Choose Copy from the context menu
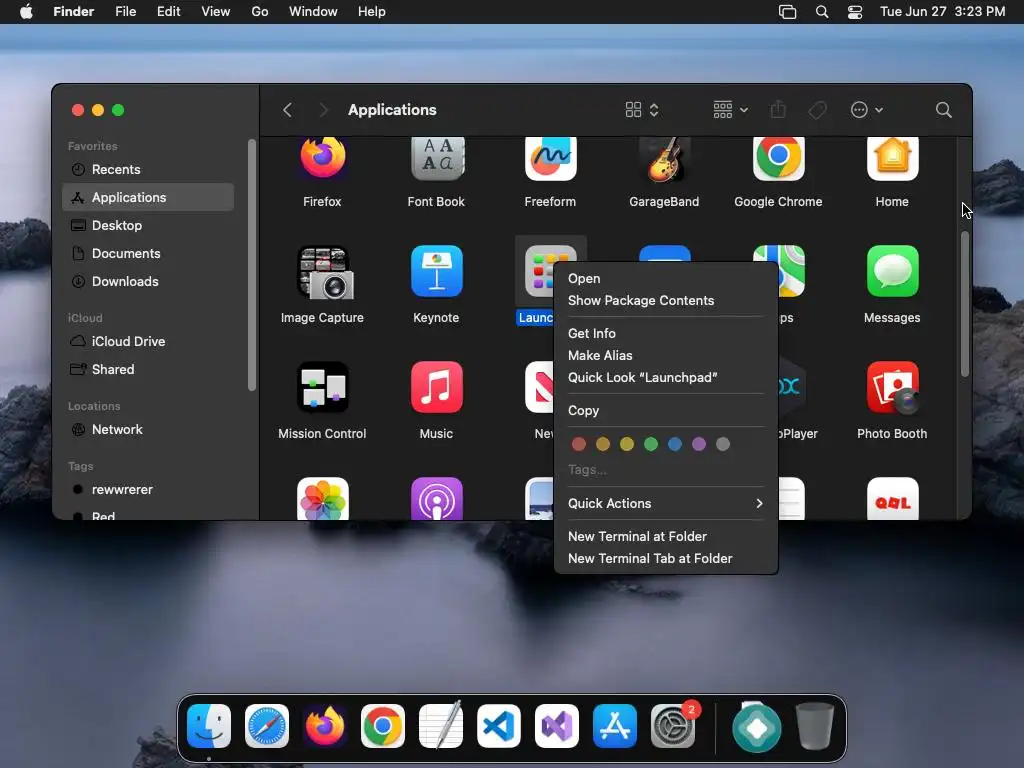 click(x=665, y=410)
